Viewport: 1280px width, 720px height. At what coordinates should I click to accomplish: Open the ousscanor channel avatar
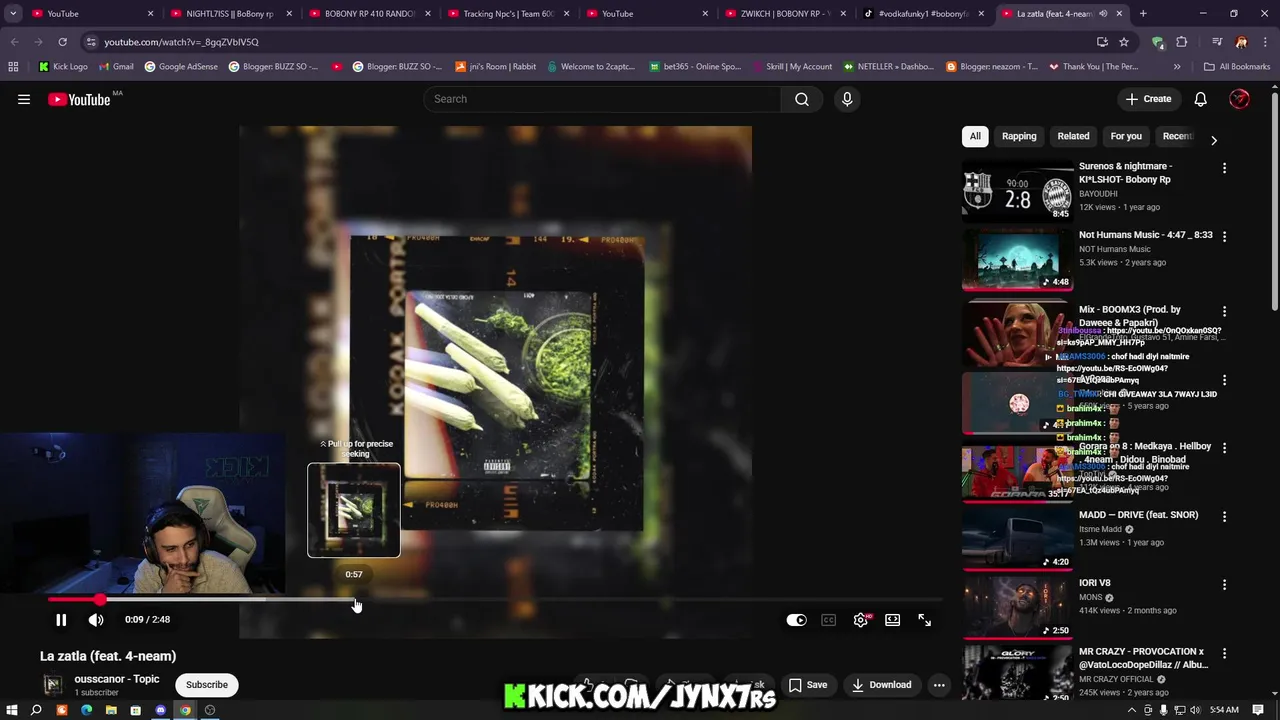pyautogui.click(x=53, y=685)
